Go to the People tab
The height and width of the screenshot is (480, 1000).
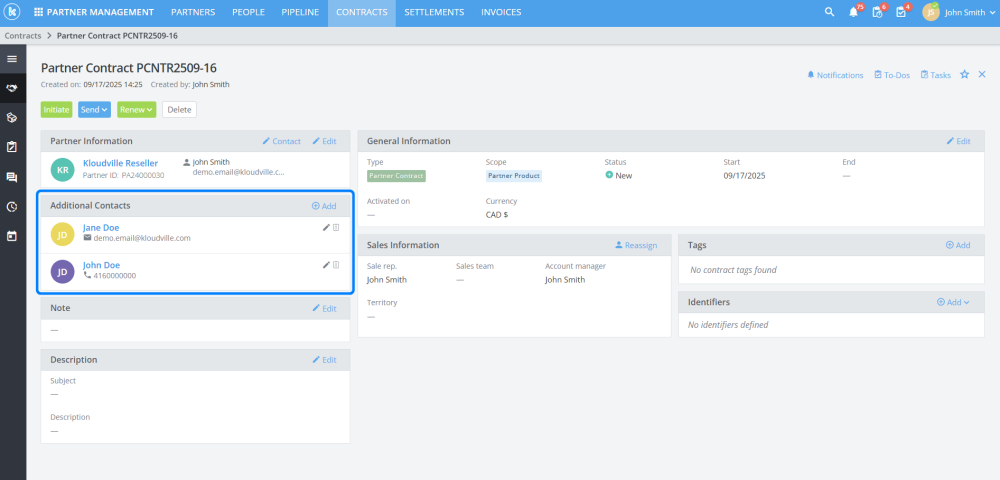click(x=248, y=12)
